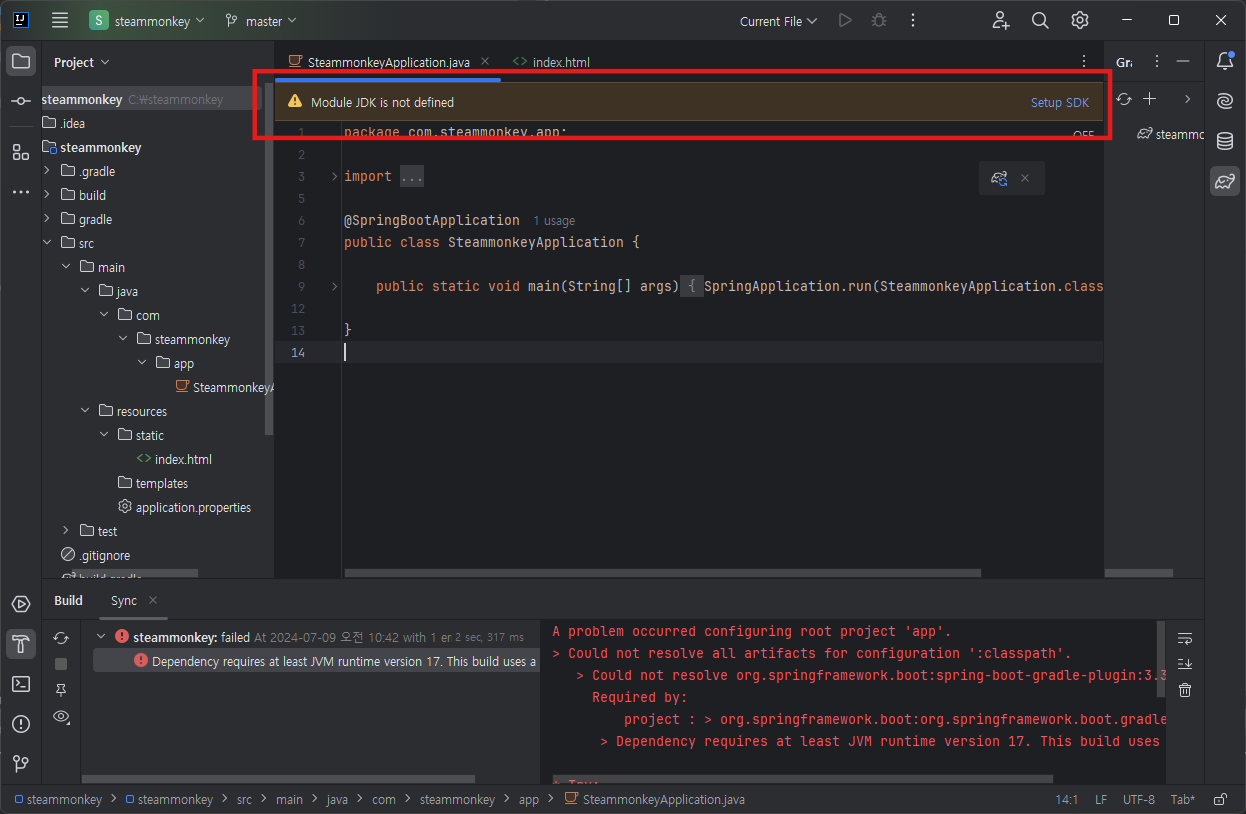The image size is (1246, 814).
Task: Click the Setup SDK link
Action: tap(1060, 102)
